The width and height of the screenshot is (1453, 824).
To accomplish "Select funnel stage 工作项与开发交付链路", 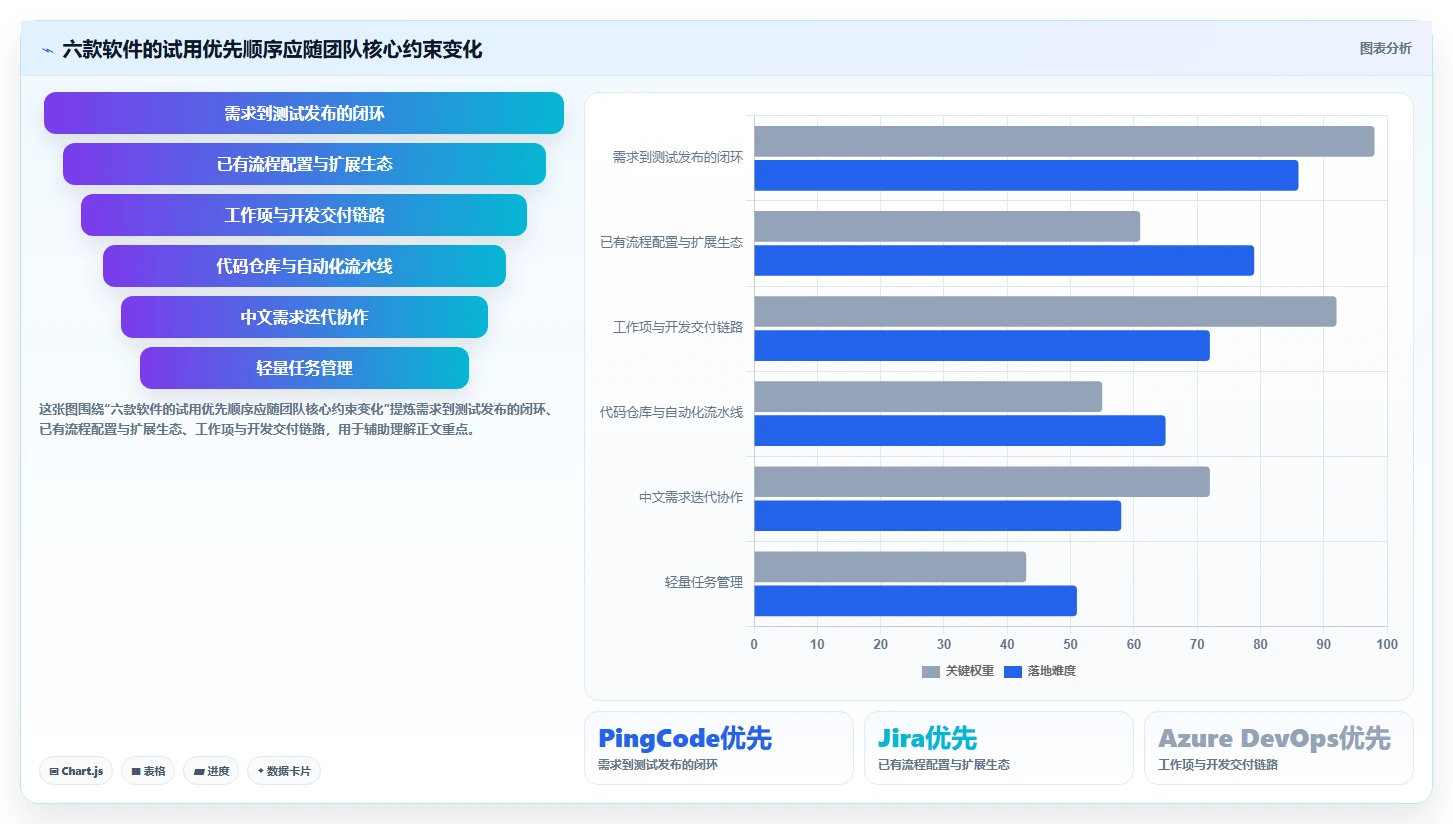I will [304, 215].
